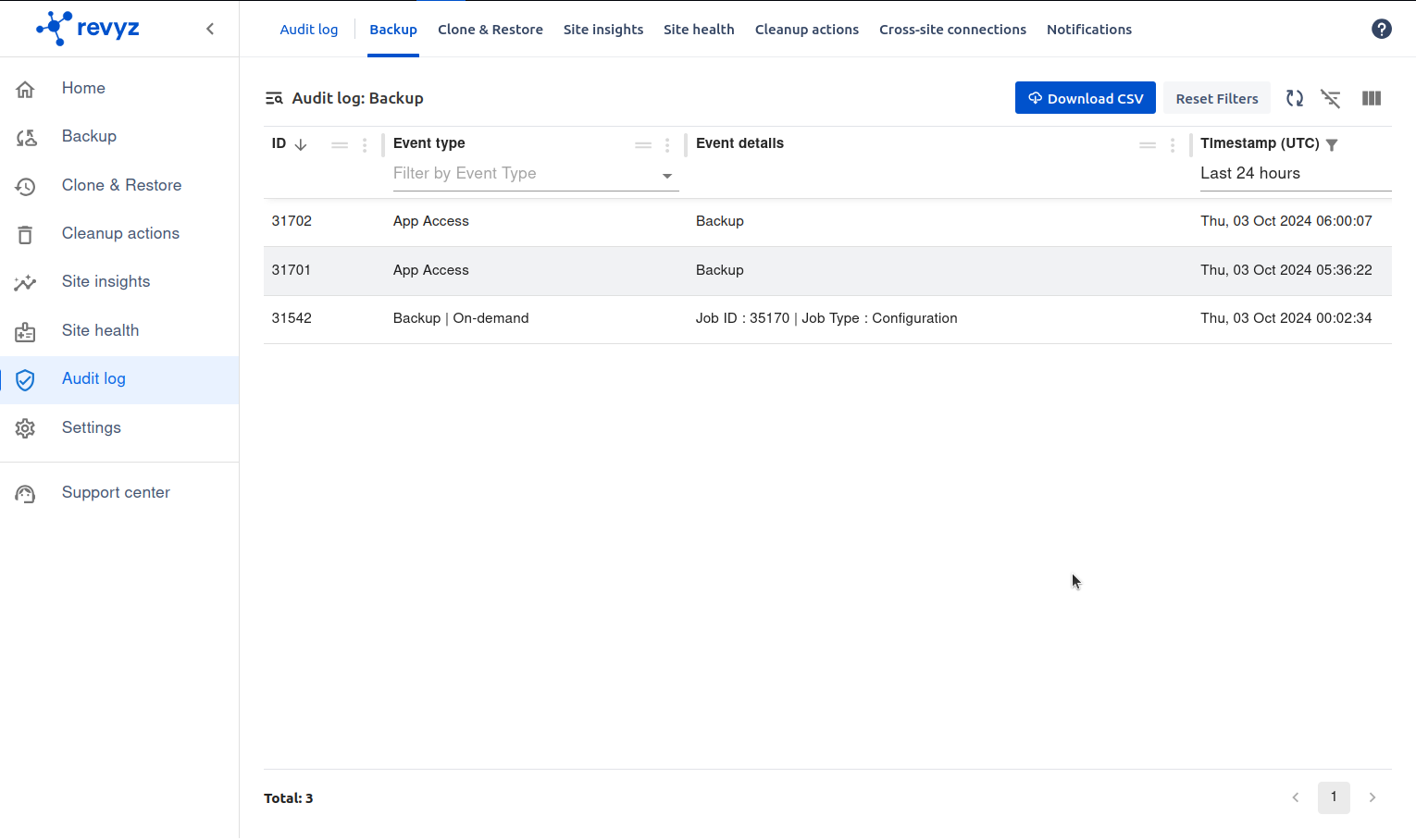The image size is (1416, 840).
Task: Click the Total: 3 count label
Action: tap(289, 798)
